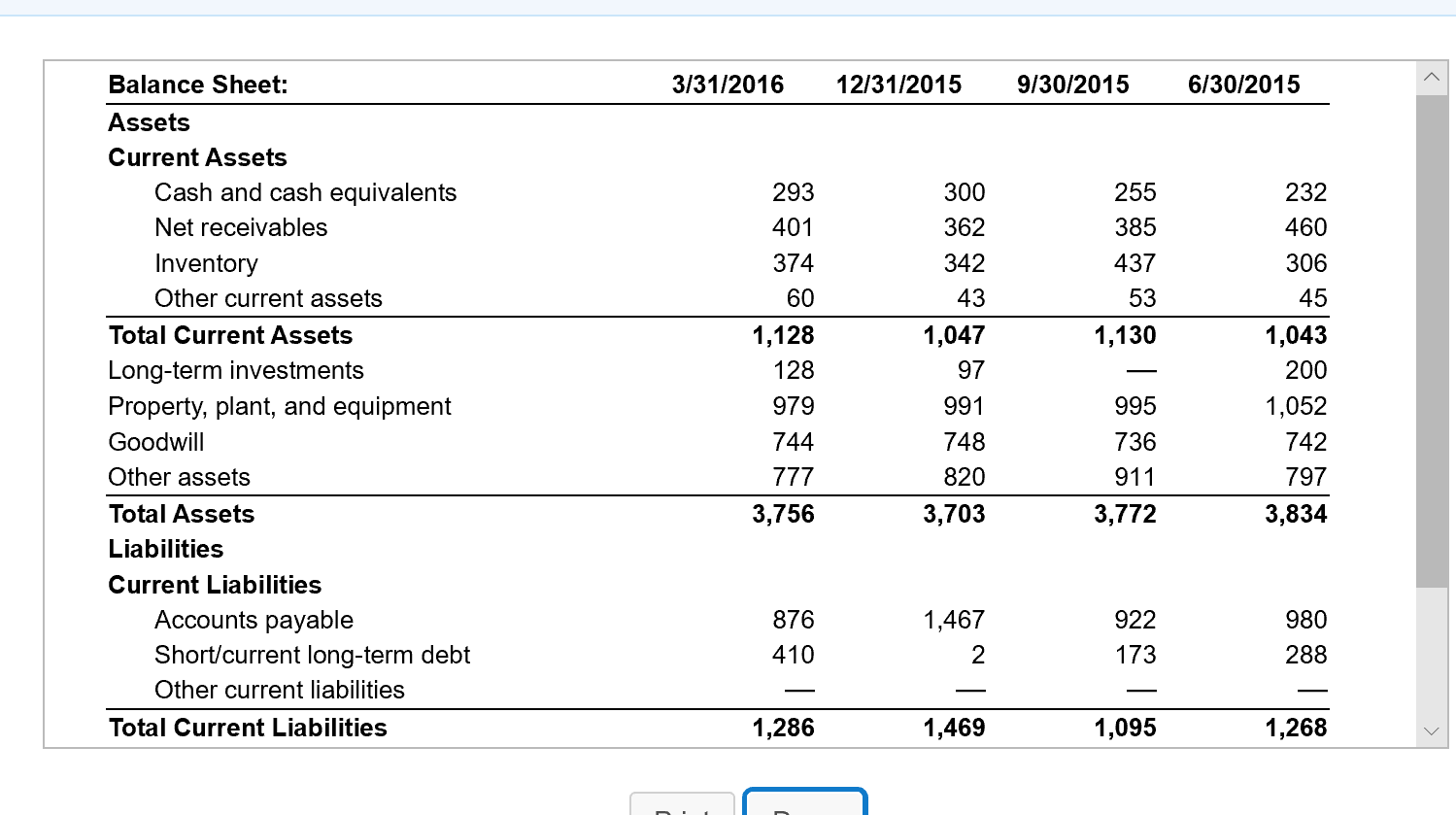Click total assets value 3,703
1456x815 pixels.
click(x=955, y=514)
